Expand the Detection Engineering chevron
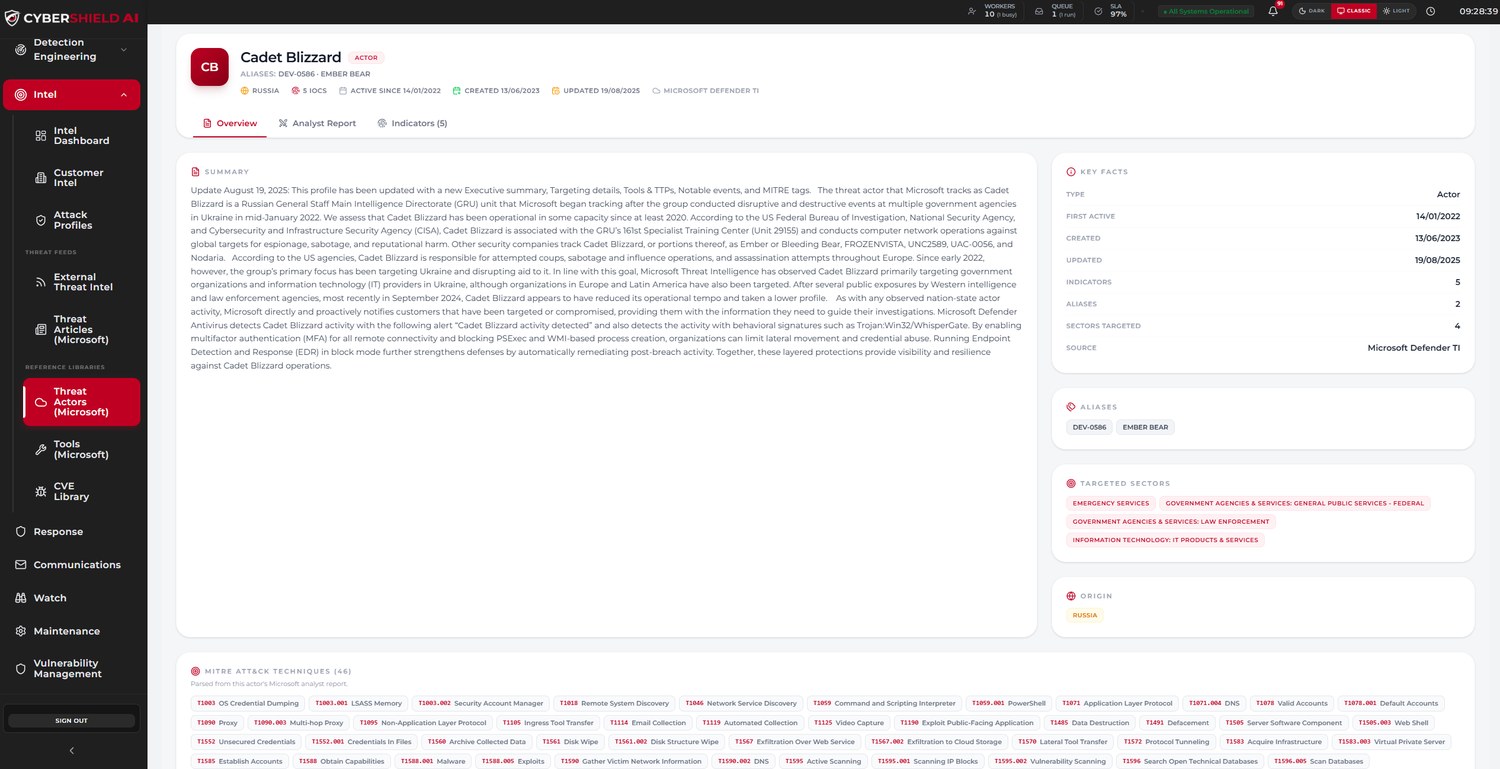This screenshot has width=1500, height=769. (x=124, y=49)
